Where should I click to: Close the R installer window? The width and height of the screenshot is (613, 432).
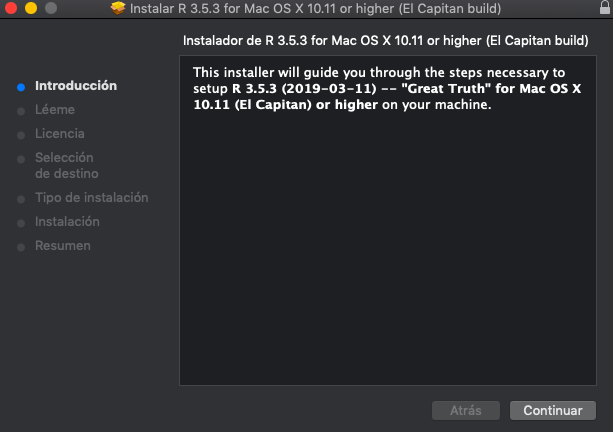click(11, 9)
